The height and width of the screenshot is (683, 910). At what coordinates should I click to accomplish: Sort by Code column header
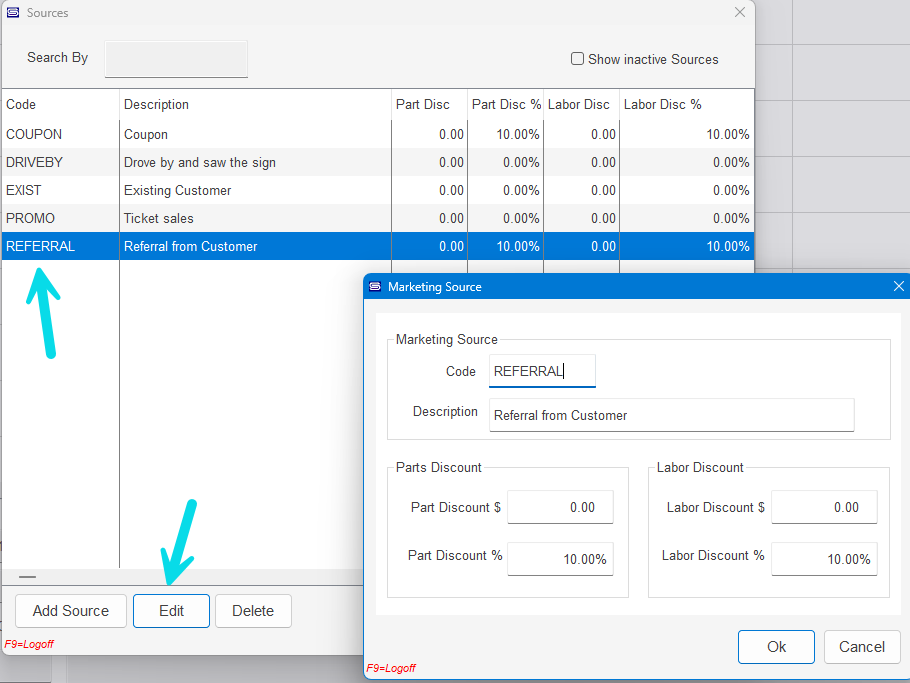(60, 104)
